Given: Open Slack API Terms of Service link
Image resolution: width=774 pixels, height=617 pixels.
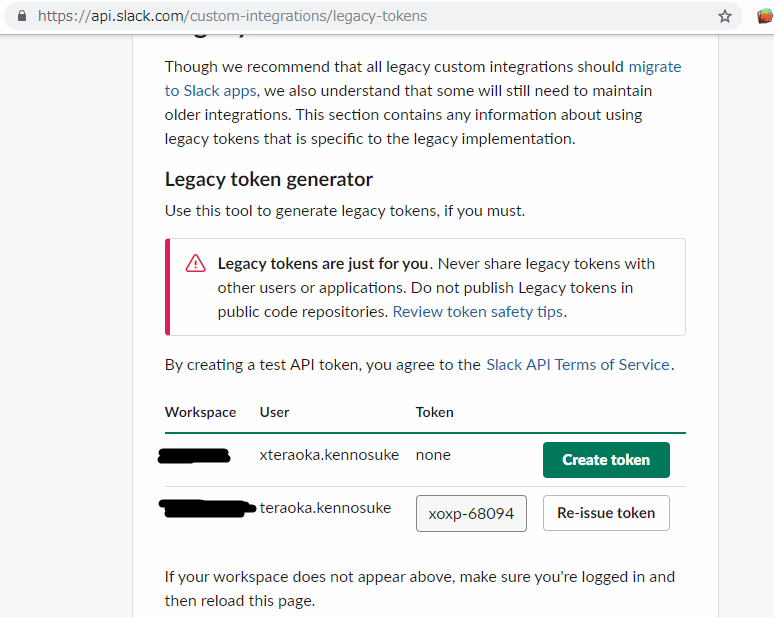Looking at the screenshot, I should [578, 365].
